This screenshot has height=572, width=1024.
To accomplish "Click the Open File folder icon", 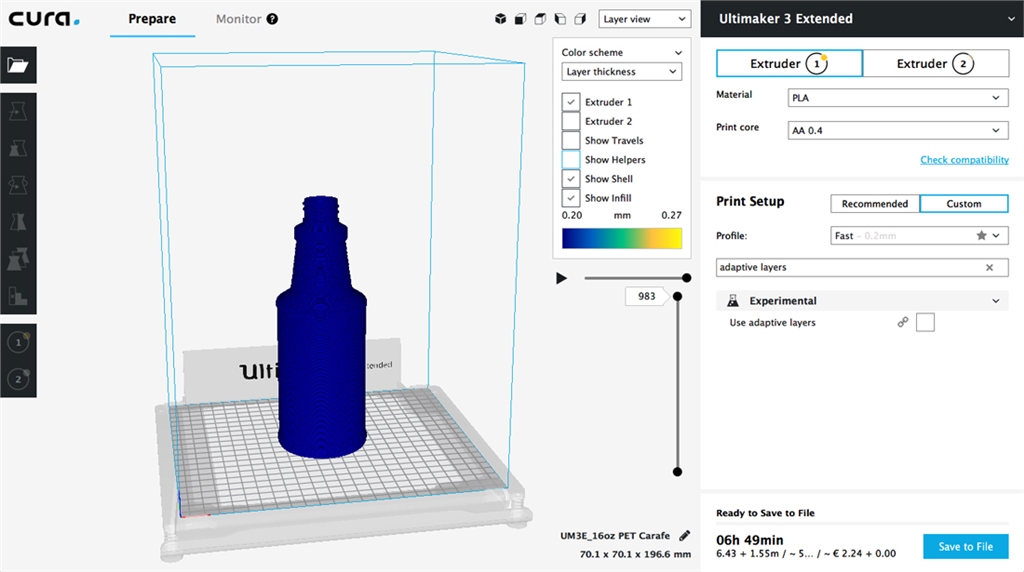I will (18, 65).
